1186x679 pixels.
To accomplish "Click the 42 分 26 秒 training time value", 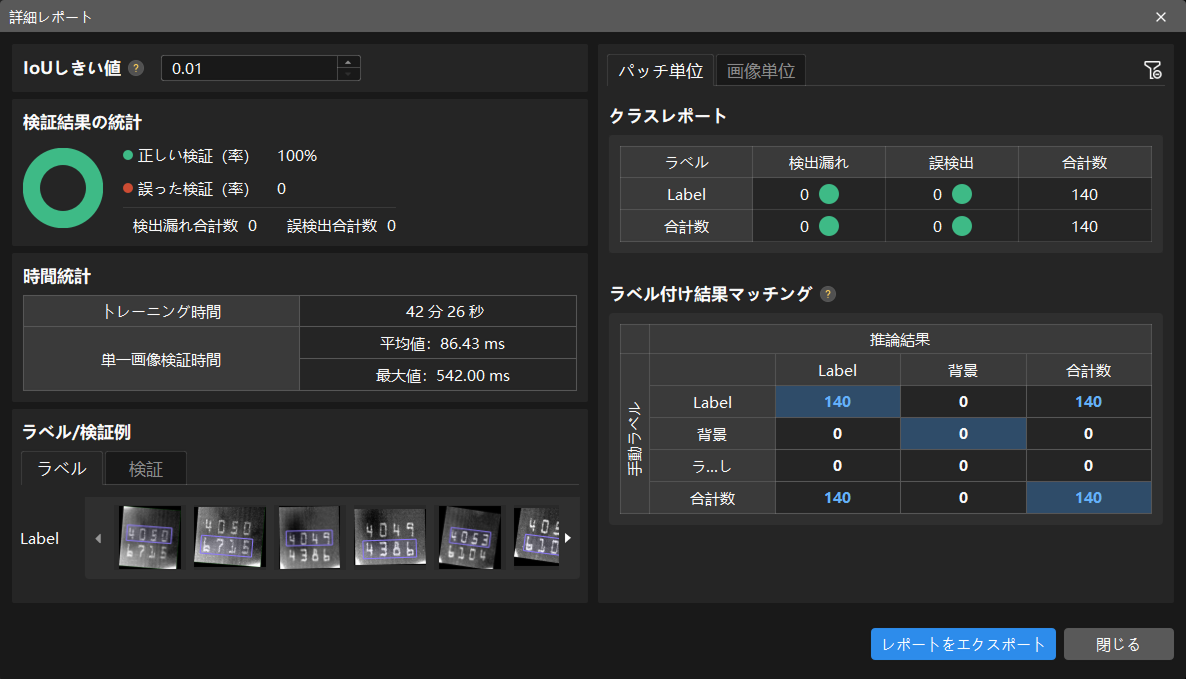I will click(x=445, y=312).
